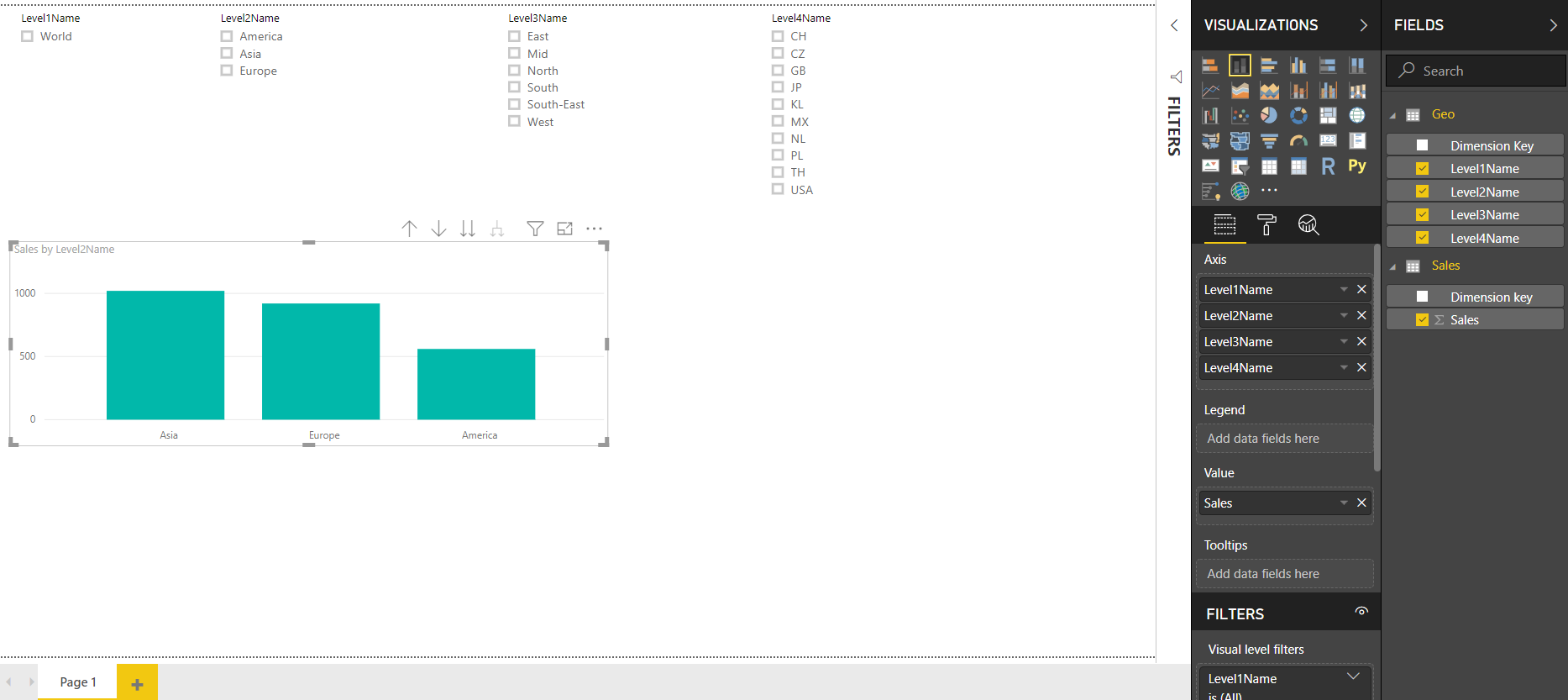The image size is (1568, 700).
Task: Pick the ribbon chart visualization
Action: pyautogui.click(x=1357, y=91)
